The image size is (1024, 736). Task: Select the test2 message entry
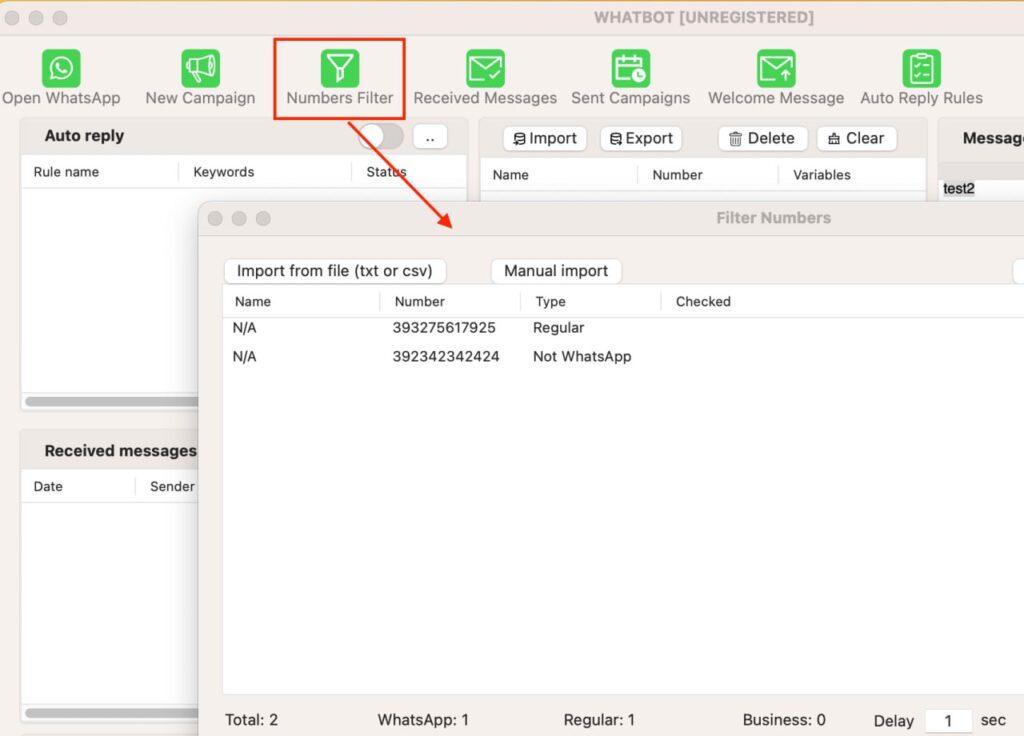pos(959,189)
